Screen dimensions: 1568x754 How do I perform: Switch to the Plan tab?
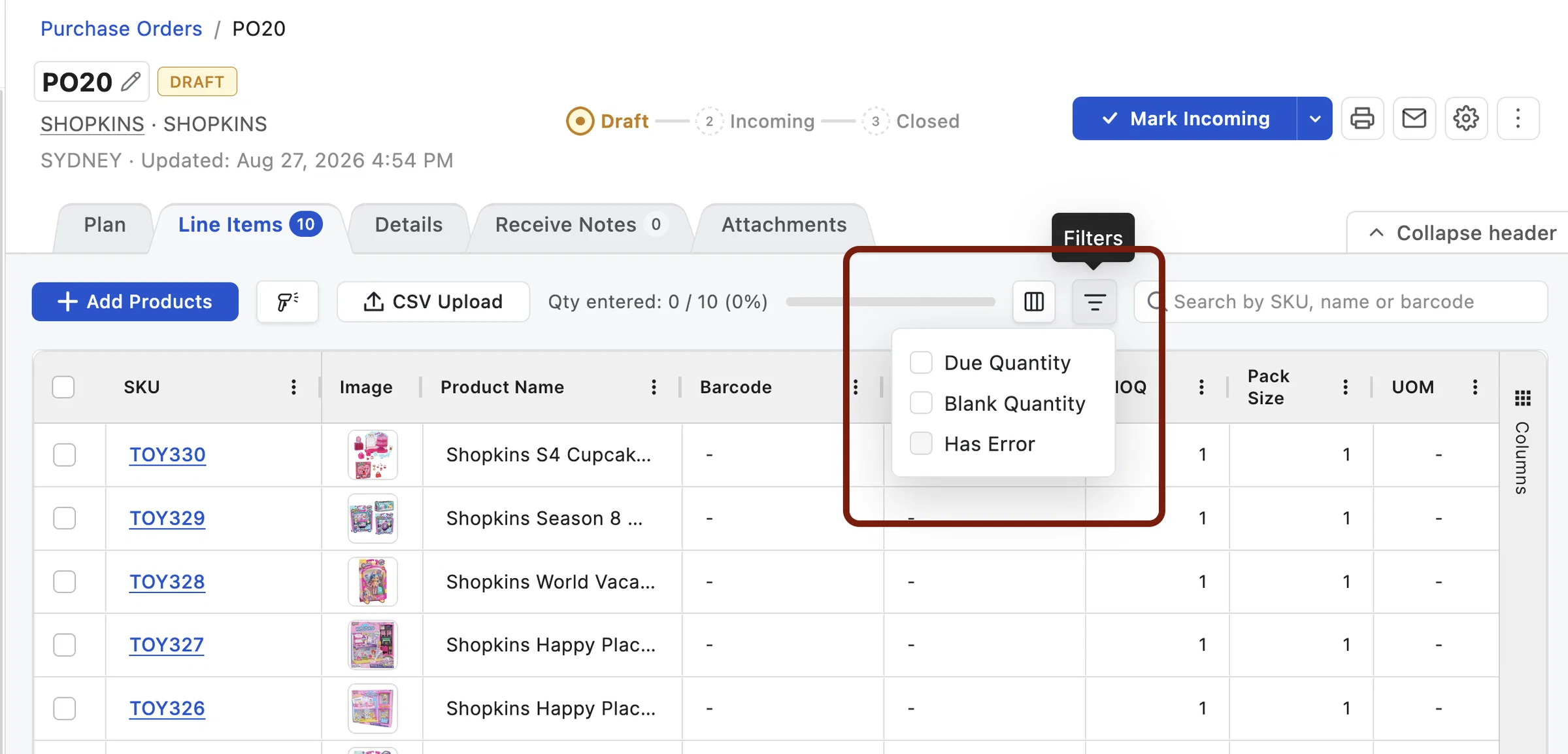coord(105,225)
